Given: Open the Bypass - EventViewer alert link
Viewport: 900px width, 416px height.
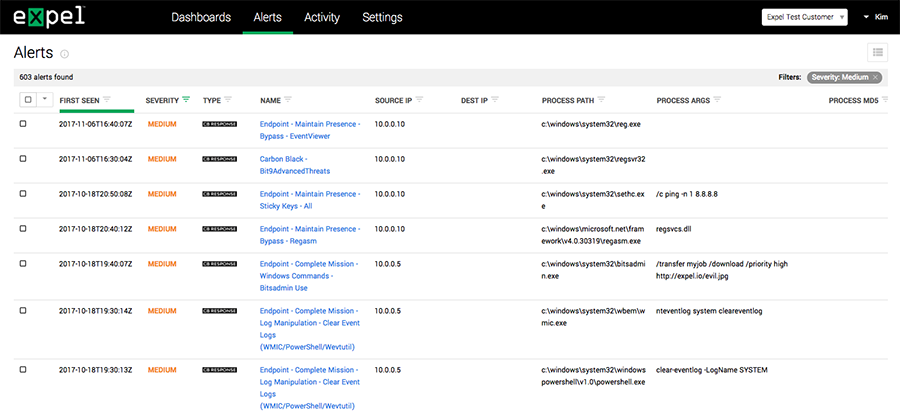Looking at the screenshot, I should click(x=310, y=130).
